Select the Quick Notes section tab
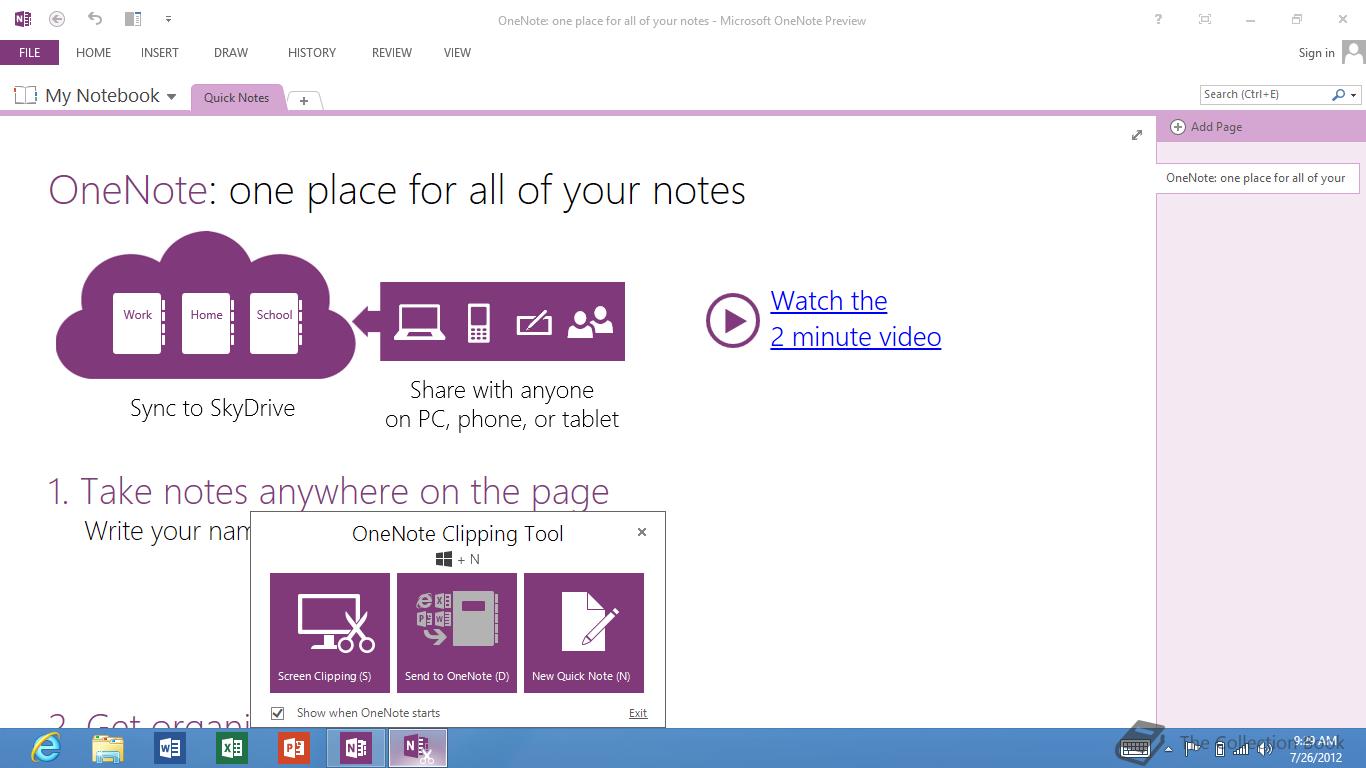The width and height of the screenshot is (1366, 768). pyautogui.click(x=236, y=97)
